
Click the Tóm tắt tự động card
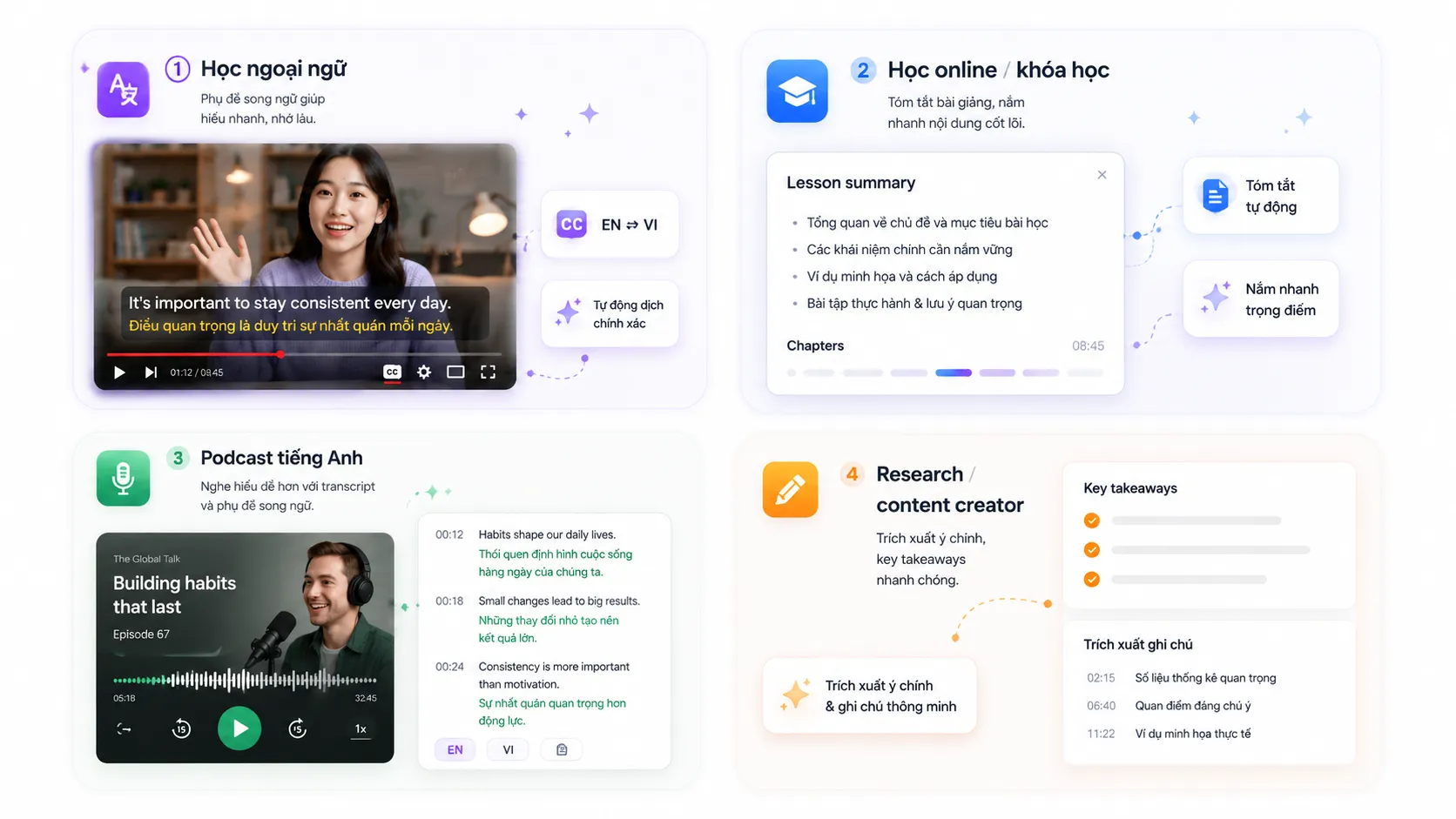(x=1261, y=196)
